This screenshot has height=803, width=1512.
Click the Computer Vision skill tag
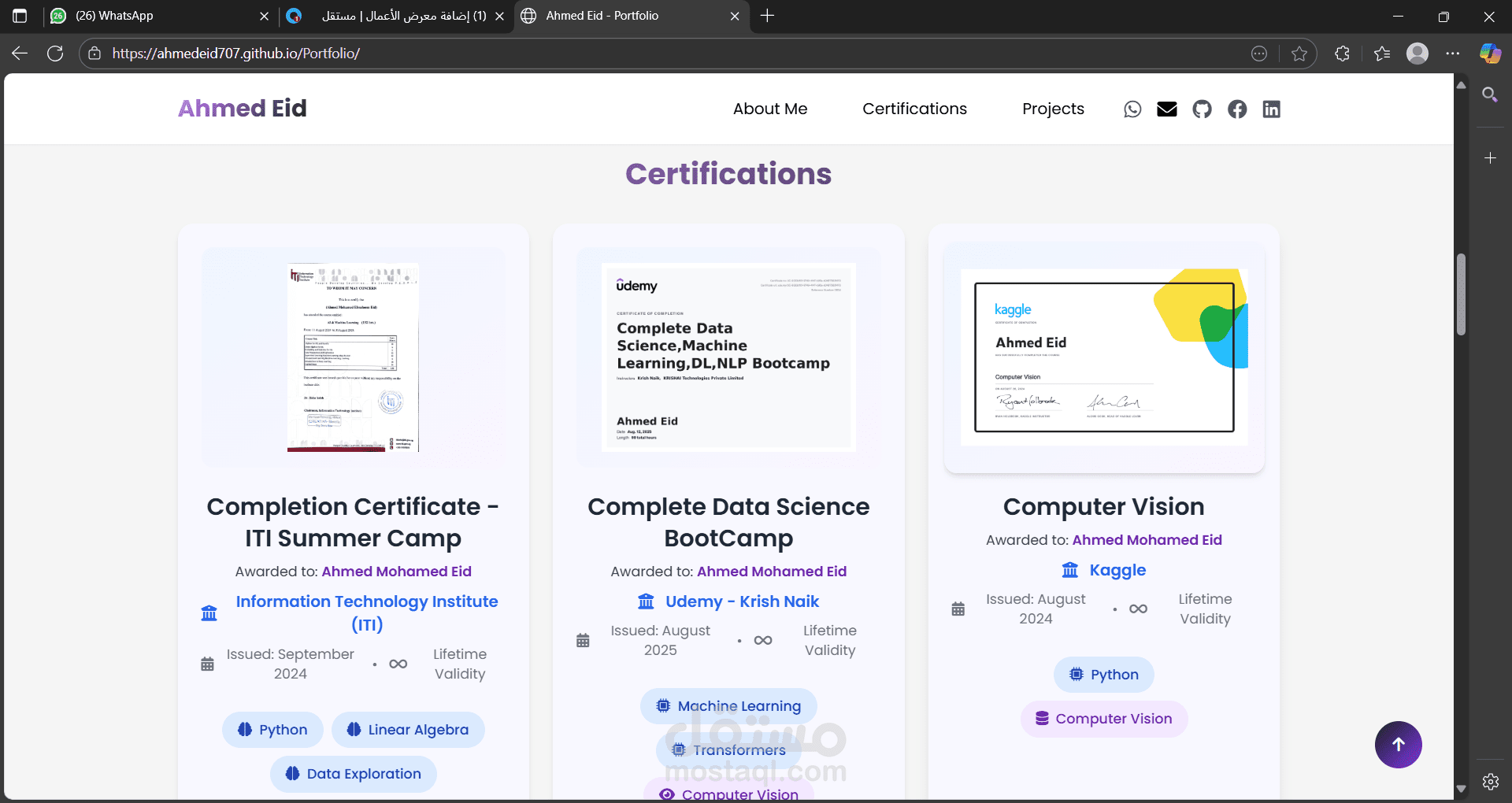point(1104,719)
